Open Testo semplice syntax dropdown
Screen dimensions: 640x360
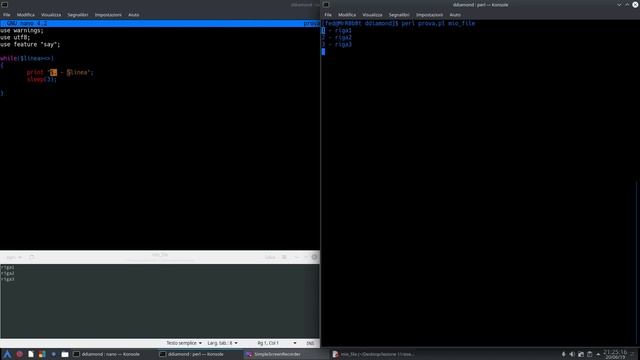(x=184, y=343)
